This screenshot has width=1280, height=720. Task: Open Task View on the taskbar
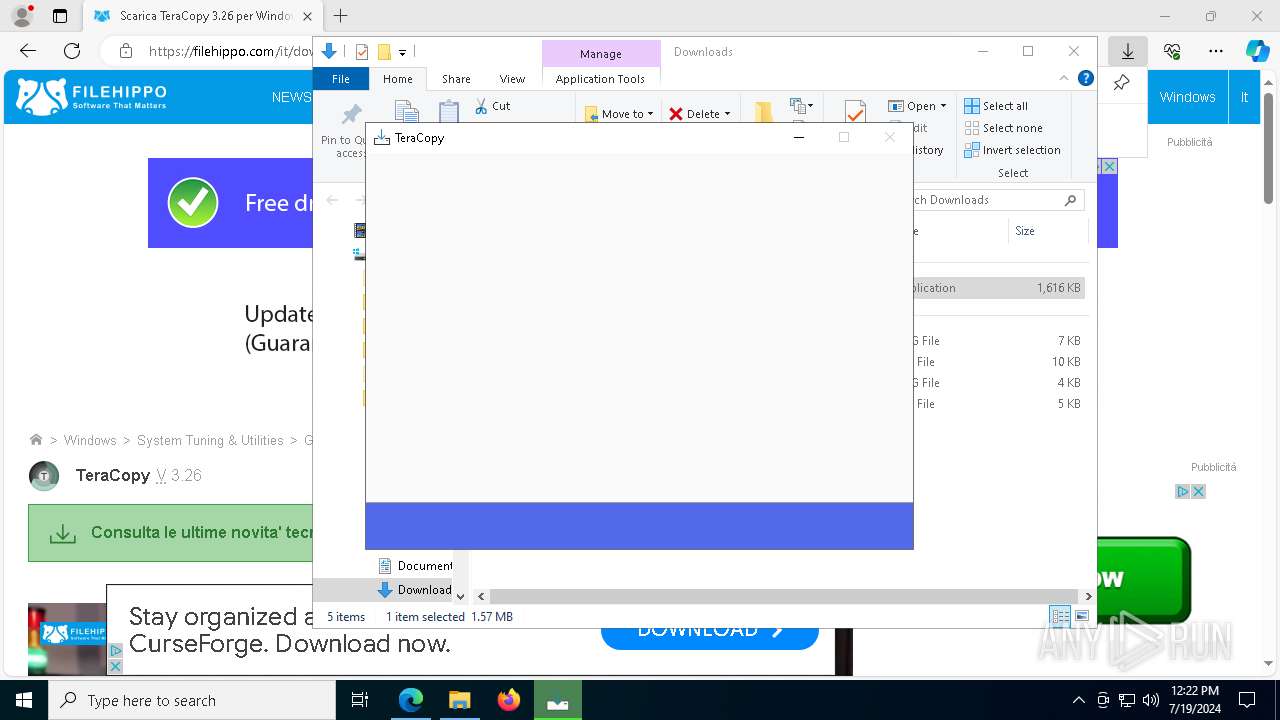pos(360,700)
